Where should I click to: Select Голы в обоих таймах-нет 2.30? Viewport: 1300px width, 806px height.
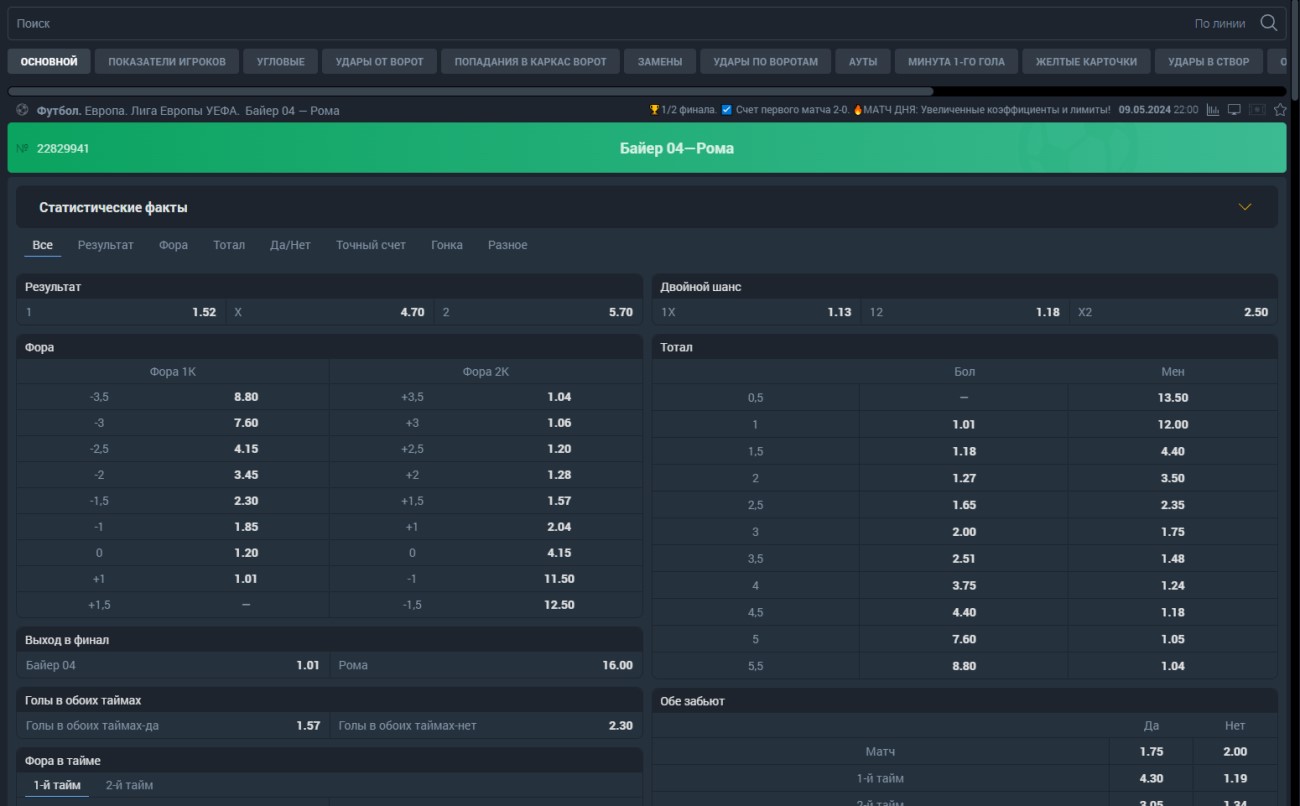[x=486, y=726]
